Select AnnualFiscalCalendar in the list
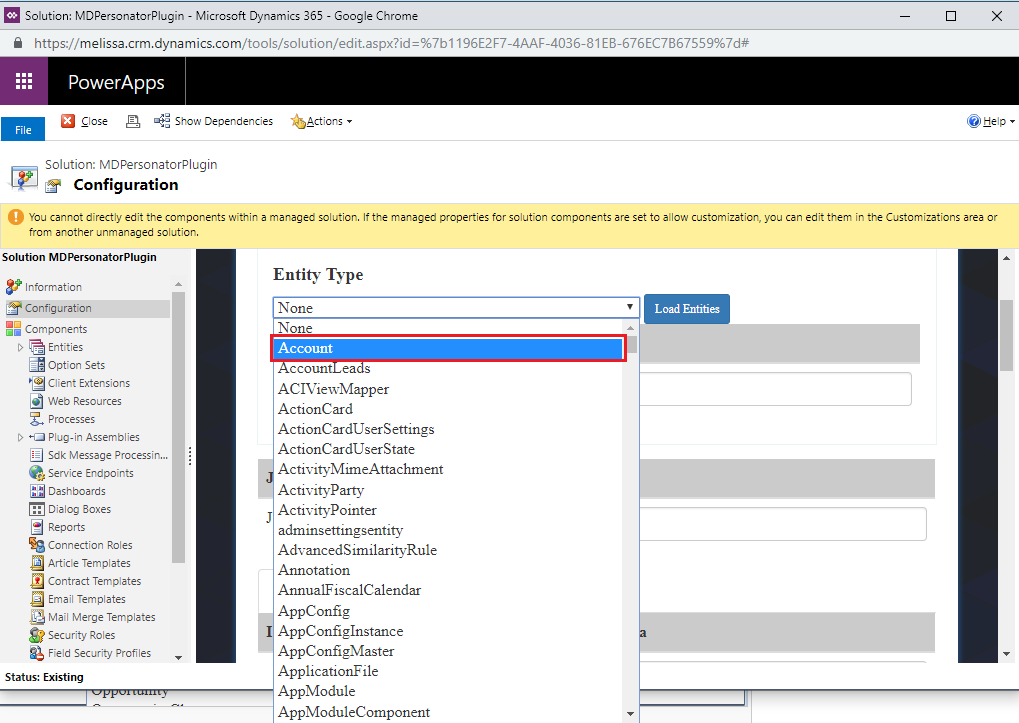The width and height of the screenshot is (1019, 723). point(448,590)
